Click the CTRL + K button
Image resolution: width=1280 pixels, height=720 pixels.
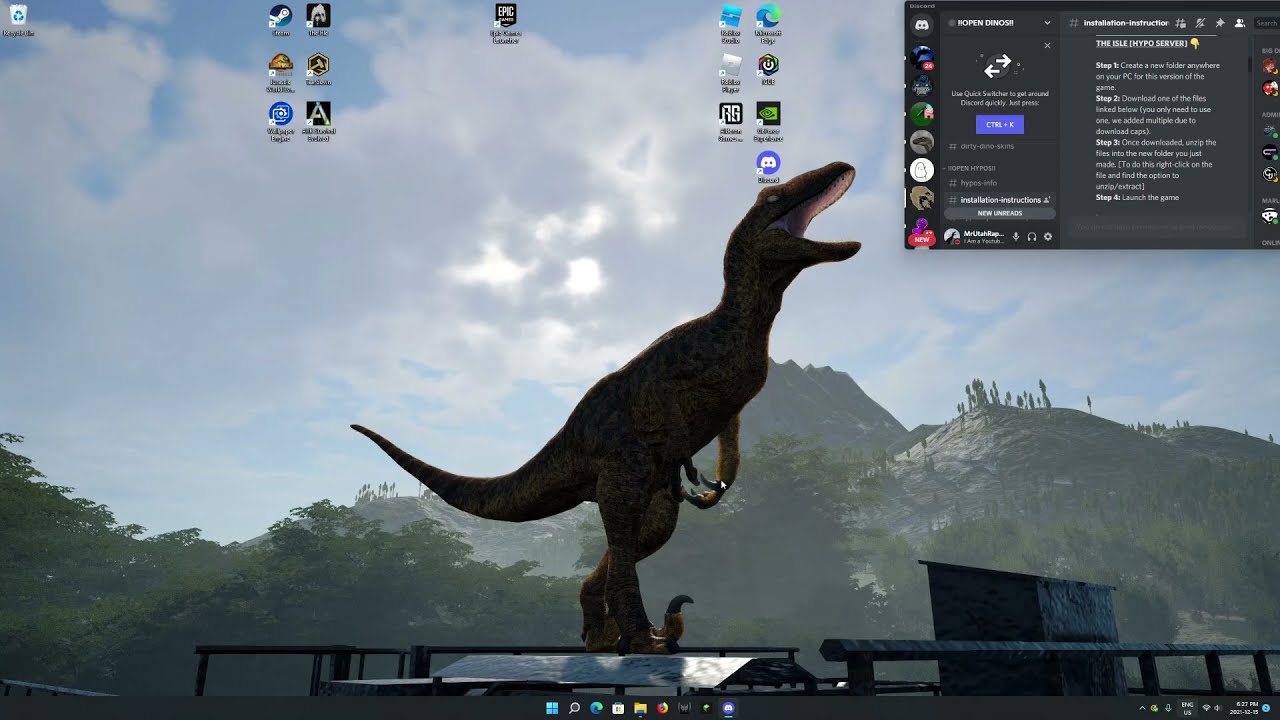coord(999,124)
